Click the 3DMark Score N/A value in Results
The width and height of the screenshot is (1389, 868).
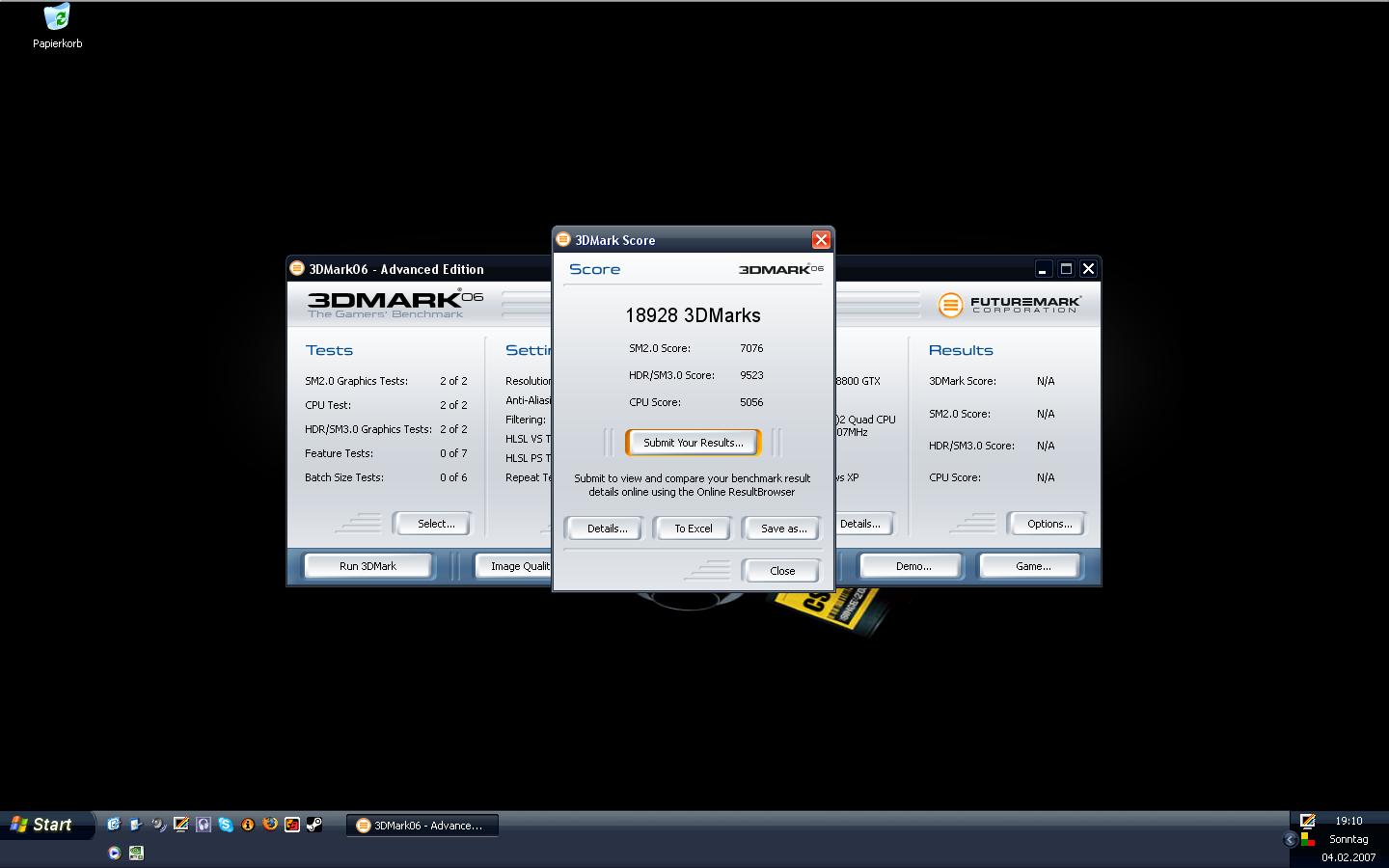(x=1046, y=381)
